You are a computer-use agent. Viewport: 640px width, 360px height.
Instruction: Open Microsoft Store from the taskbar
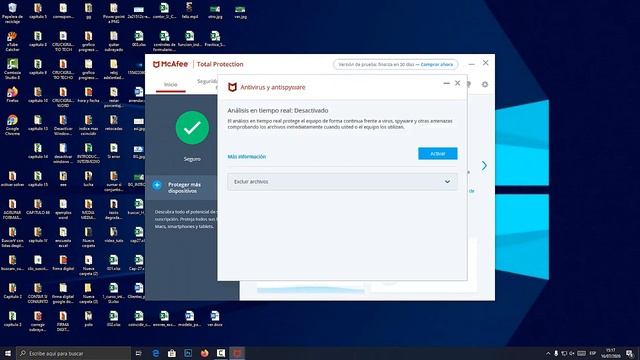[172, 353]
